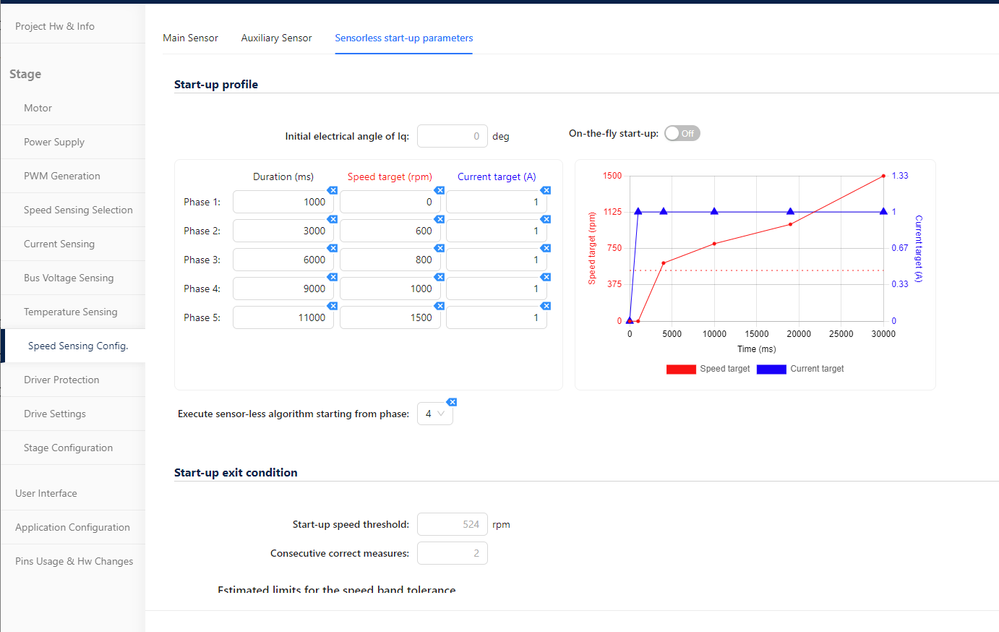Click the Start-up speed threshold field
This screenshot has width=999, height=632.
click(x=452, y=524)
